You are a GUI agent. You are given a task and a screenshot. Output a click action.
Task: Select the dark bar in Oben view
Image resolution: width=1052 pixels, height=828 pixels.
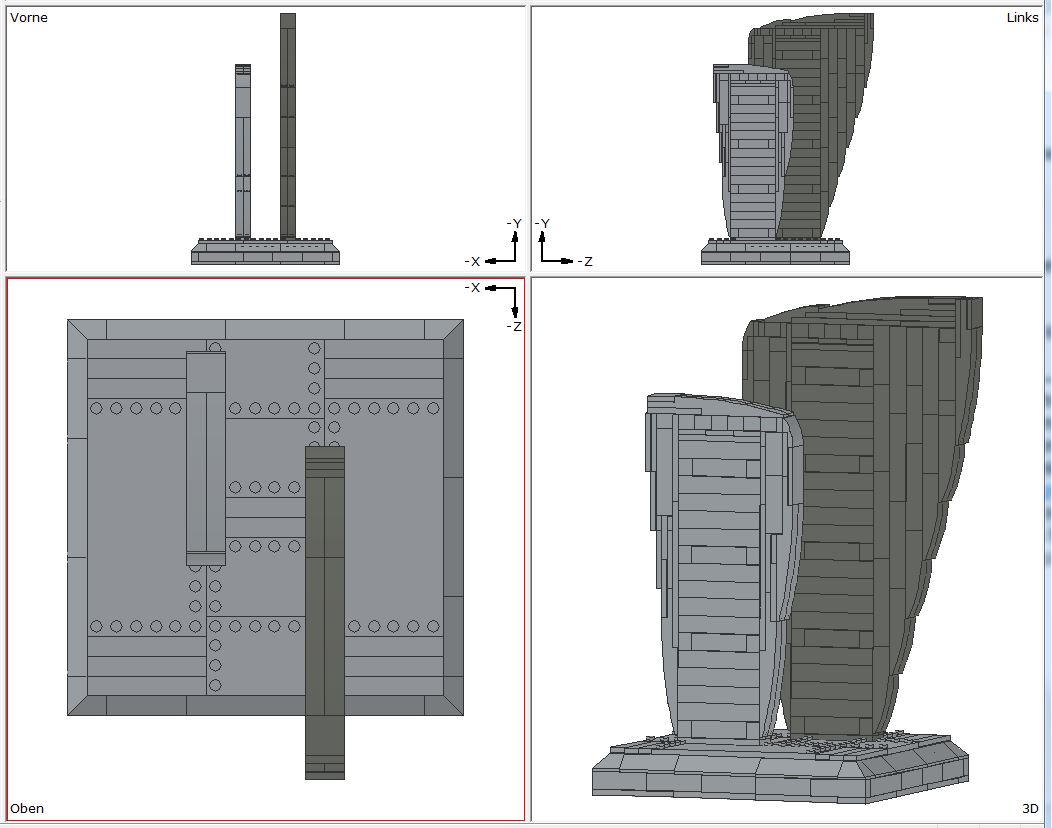[x=325, y=613]
